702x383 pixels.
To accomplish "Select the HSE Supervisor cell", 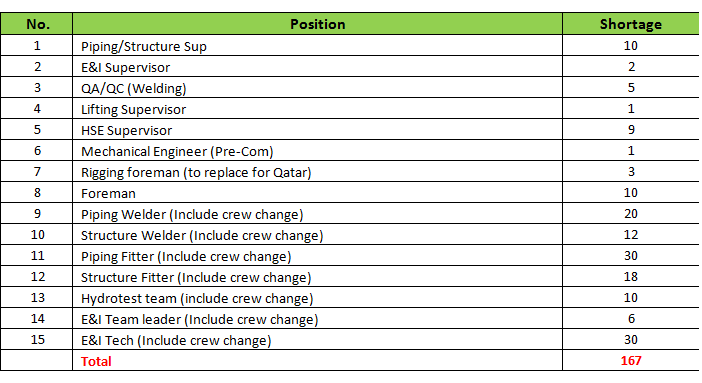I will 317,130.
